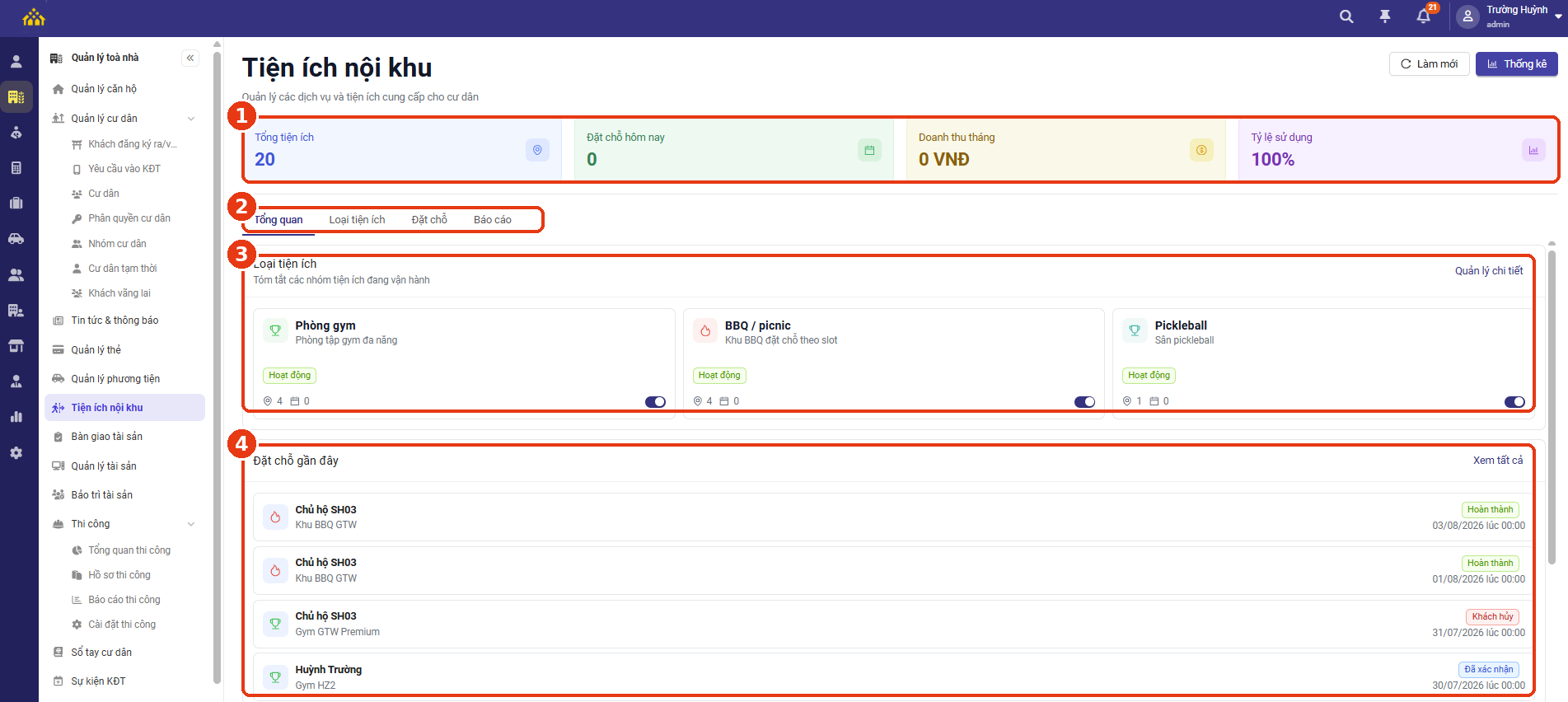Open the calculator icon in the left rail

click(x=16, y=168)
